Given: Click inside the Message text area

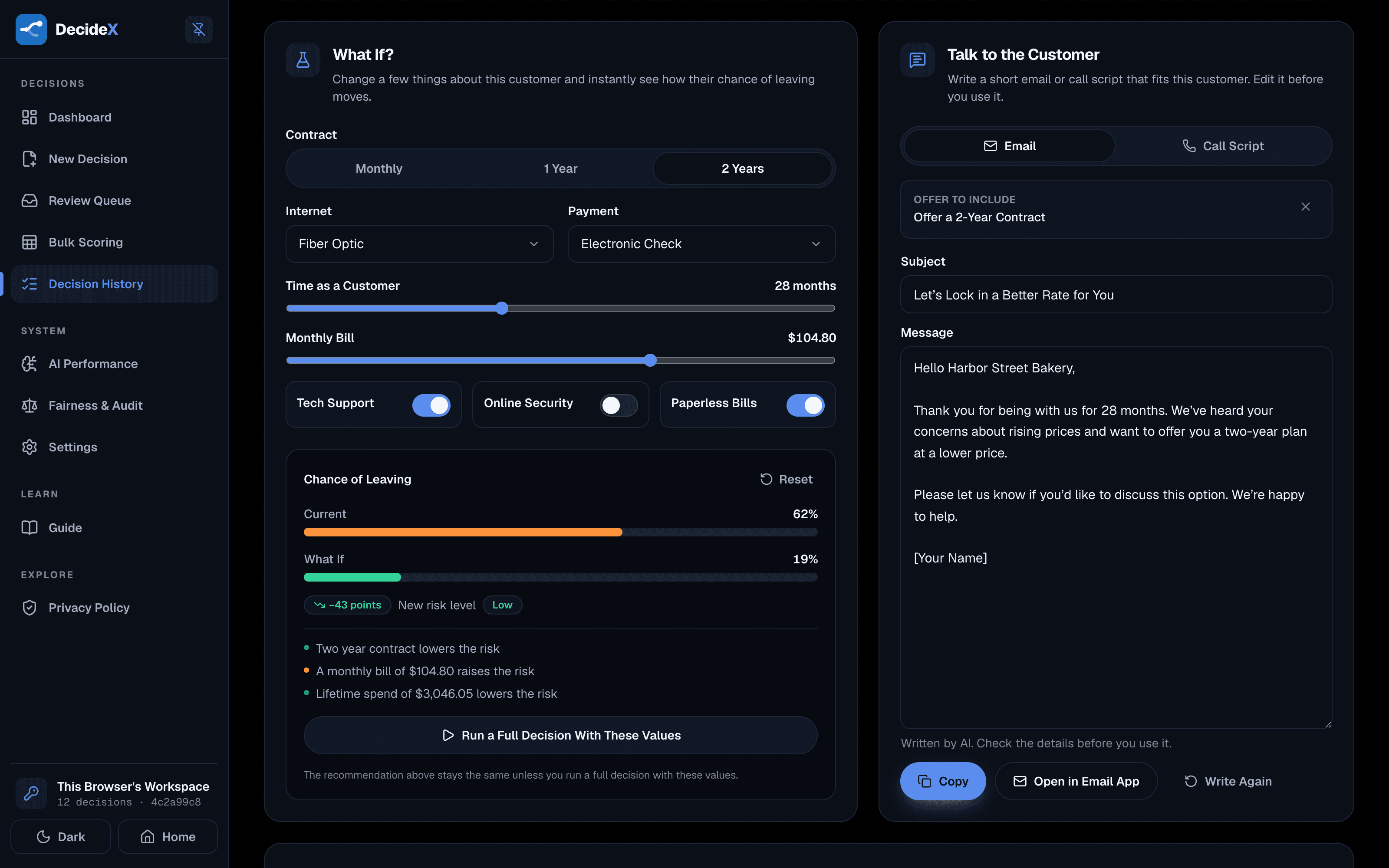Looking at the screenshot, I should 1116,538.
